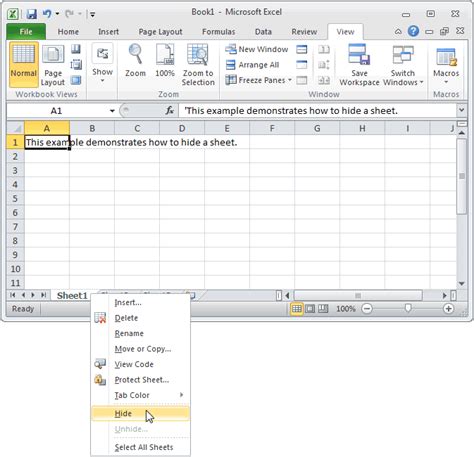
Task: Switch to the Review ribbon tab
Action: [304, 32]
